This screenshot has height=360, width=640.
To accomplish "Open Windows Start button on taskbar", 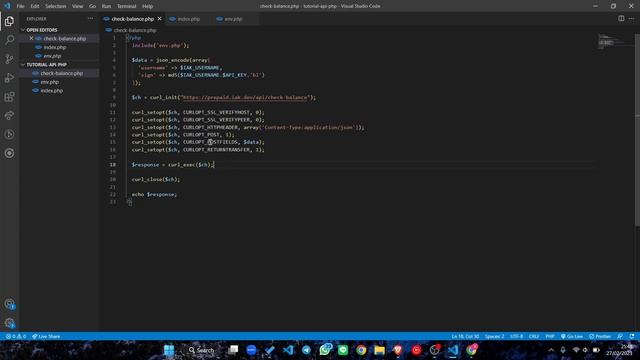I will point(169,350).
